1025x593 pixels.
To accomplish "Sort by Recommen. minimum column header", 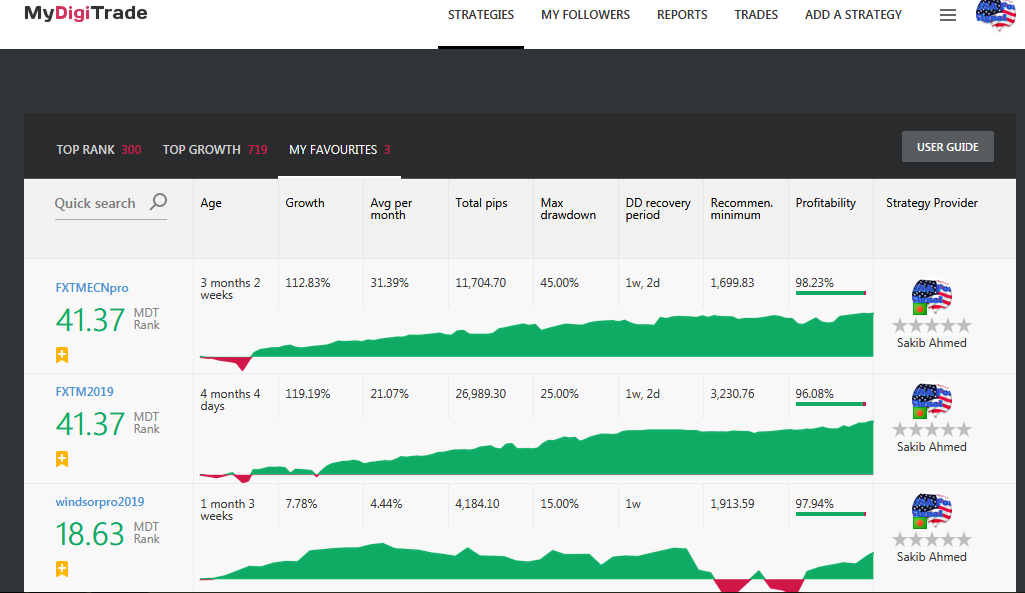I will tap(741, 209).
